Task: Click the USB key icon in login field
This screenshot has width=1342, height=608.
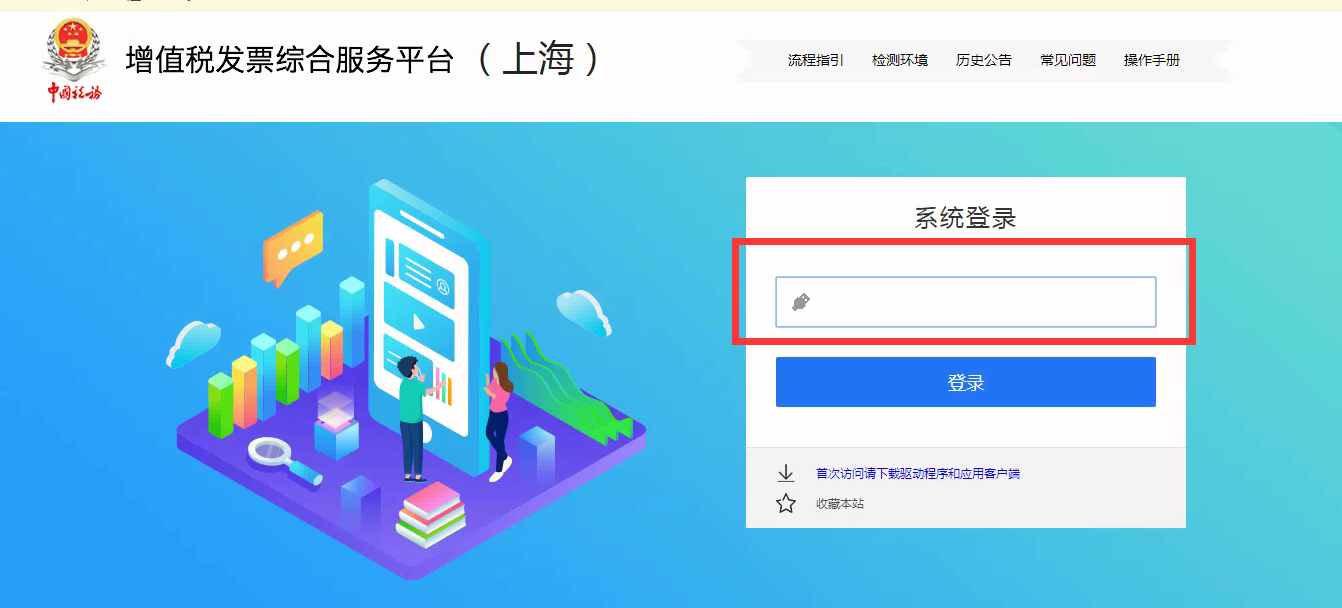Action: [x=800, y=302]
